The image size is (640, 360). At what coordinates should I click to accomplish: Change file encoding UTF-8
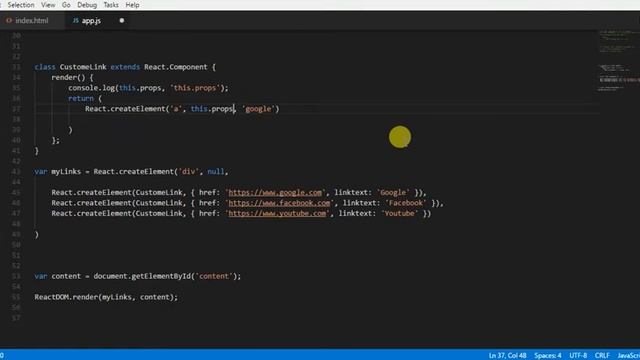[x=578, y=356]
